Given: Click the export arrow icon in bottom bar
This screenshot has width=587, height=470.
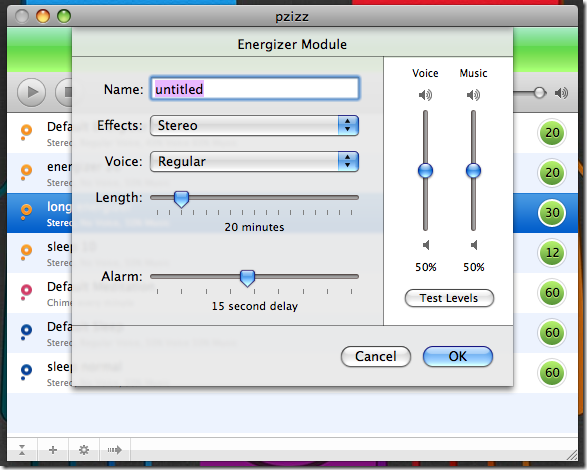Looking at the screenshot, I should pyautogui.click(x=115, y=450).
